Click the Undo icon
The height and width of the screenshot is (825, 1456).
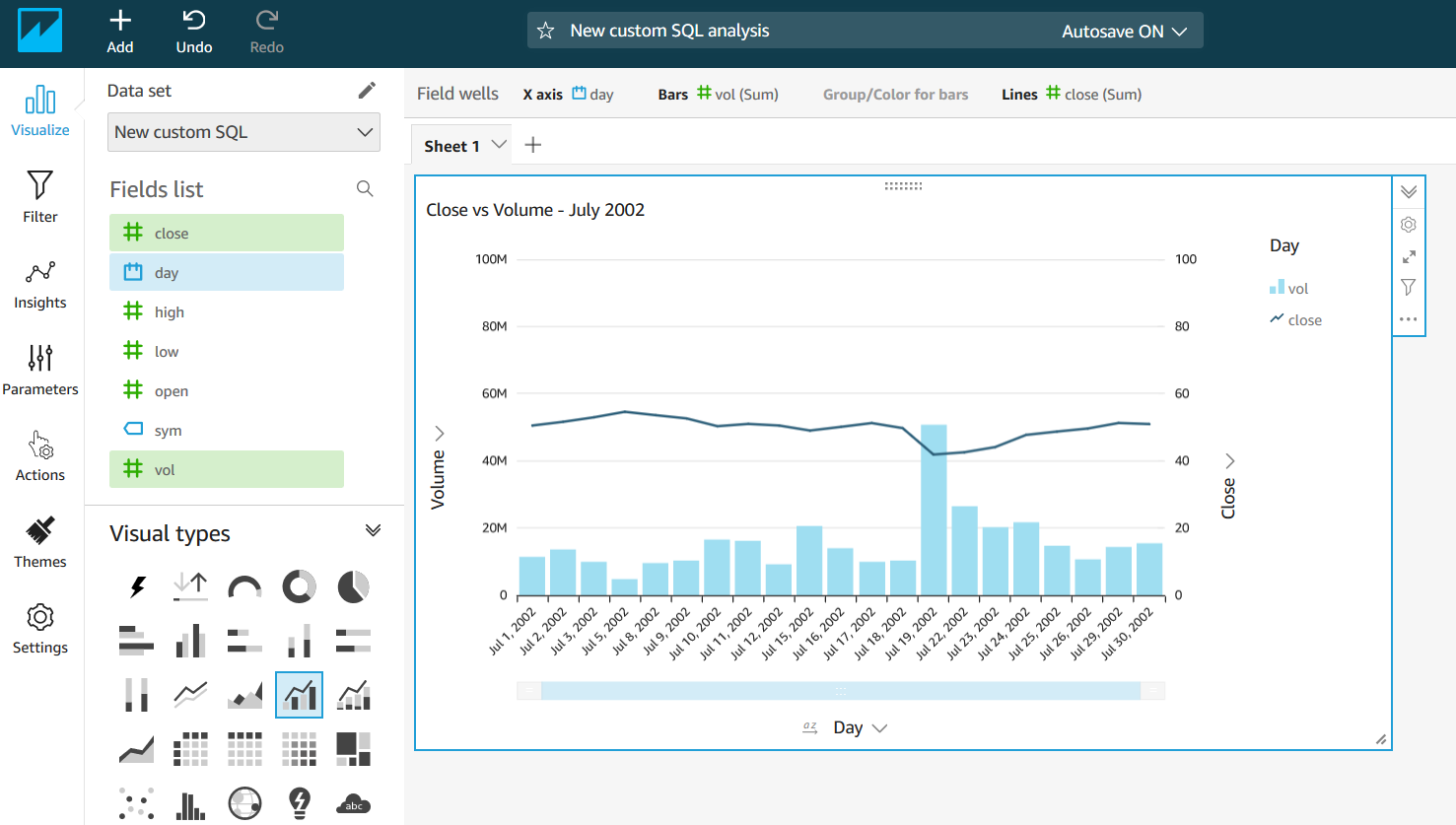(194, 21)
